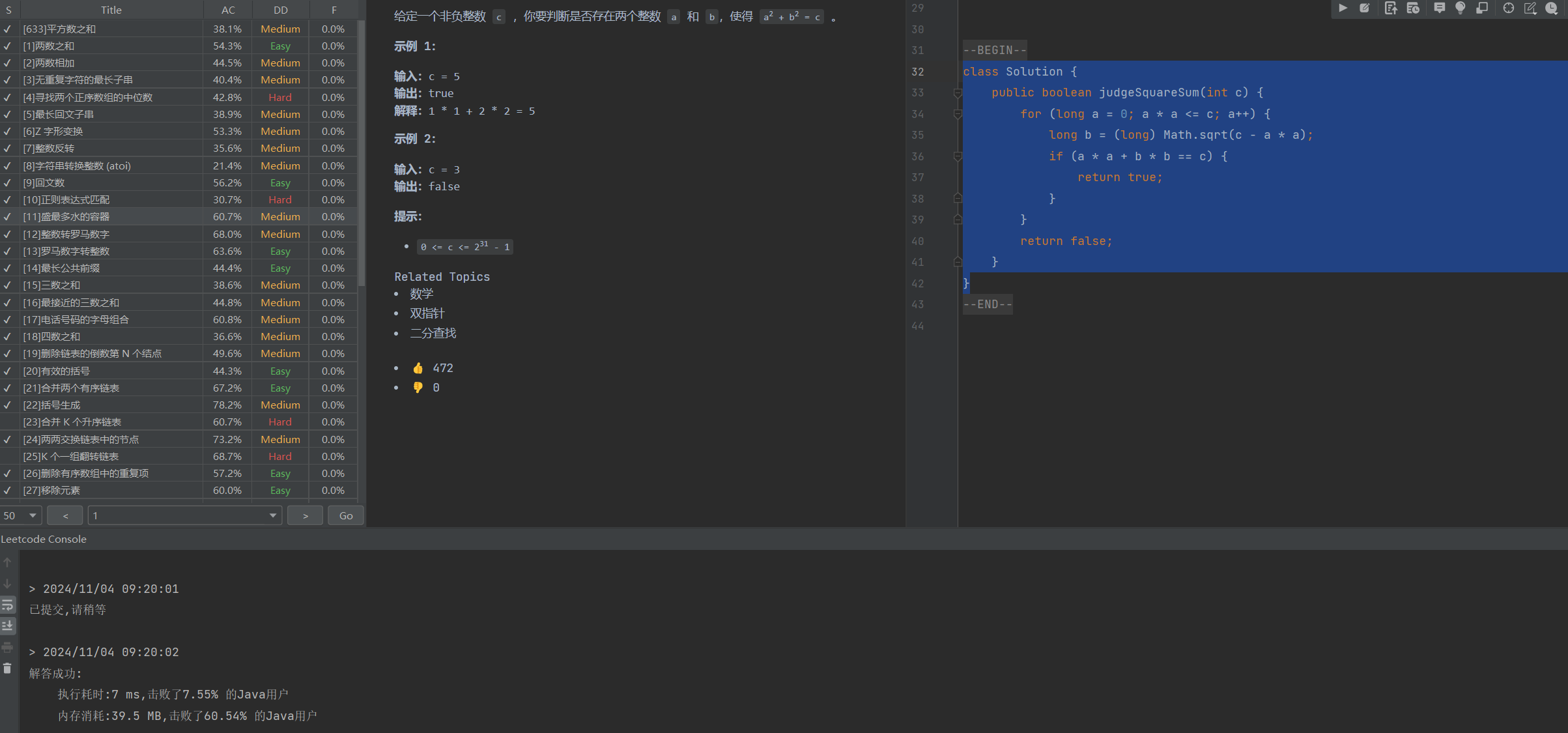Open the notes pencil icon with dropdown
The image size is (1568, 733).
[x=1530, y=8]
